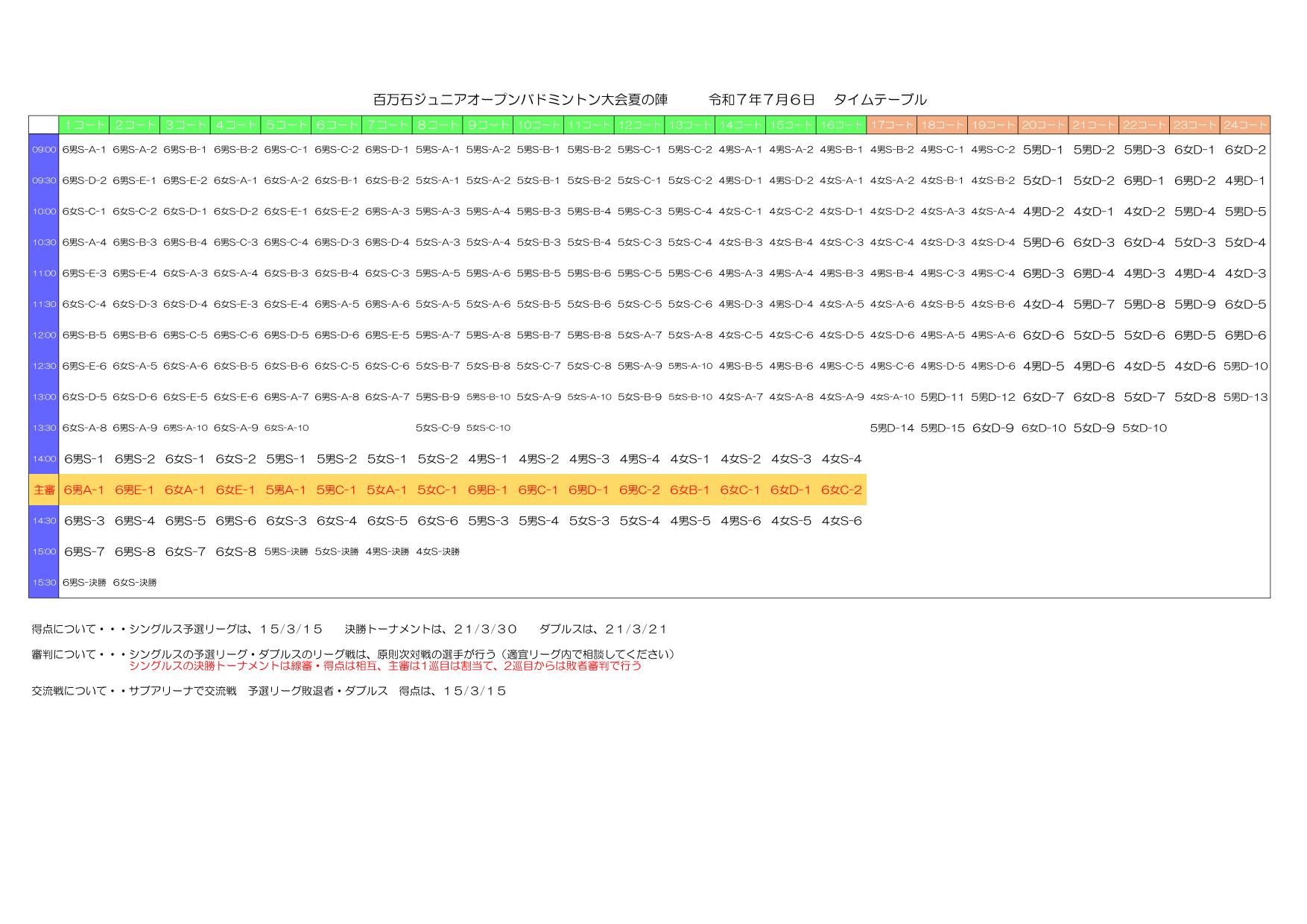
Task: Select the 09:00 time row label
Action: (44, 150)
